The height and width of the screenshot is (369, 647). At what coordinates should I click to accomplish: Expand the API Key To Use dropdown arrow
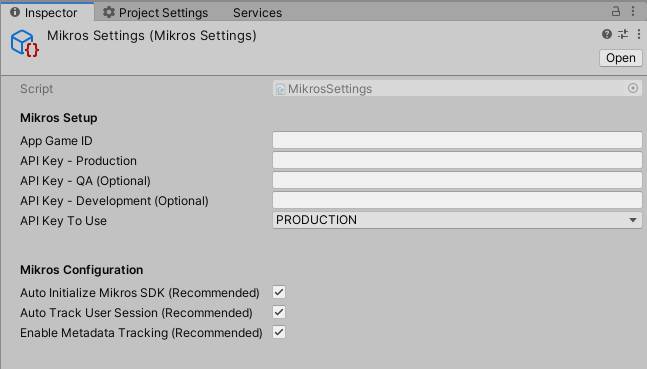click(x=633, y=220)
